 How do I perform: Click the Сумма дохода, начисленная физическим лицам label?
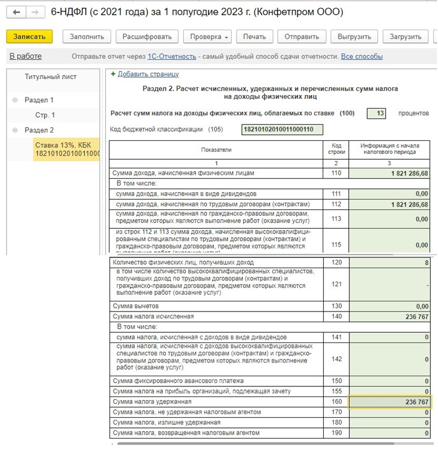coord(183,173)
